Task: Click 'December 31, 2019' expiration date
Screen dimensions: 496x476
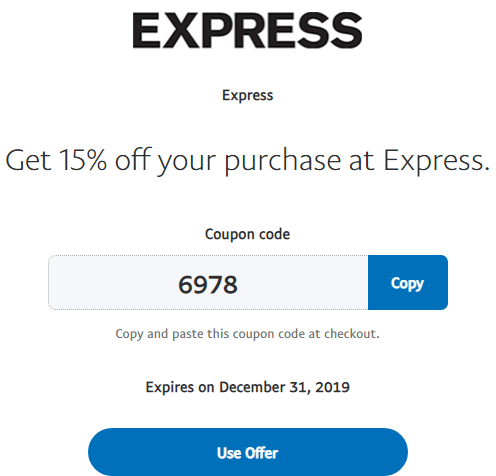Action: (284, 387)
